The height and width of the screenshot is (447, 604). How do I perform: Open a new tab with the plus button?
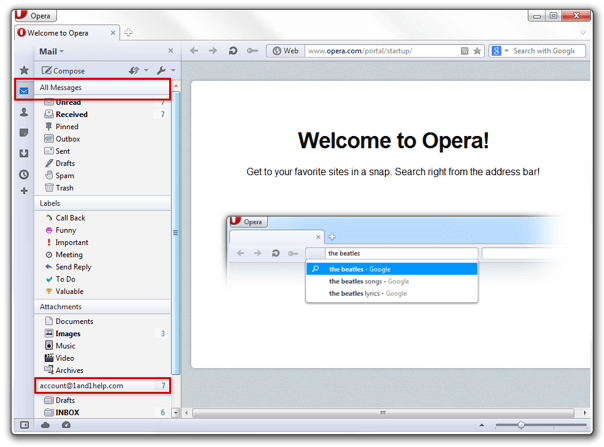point(128,33)
